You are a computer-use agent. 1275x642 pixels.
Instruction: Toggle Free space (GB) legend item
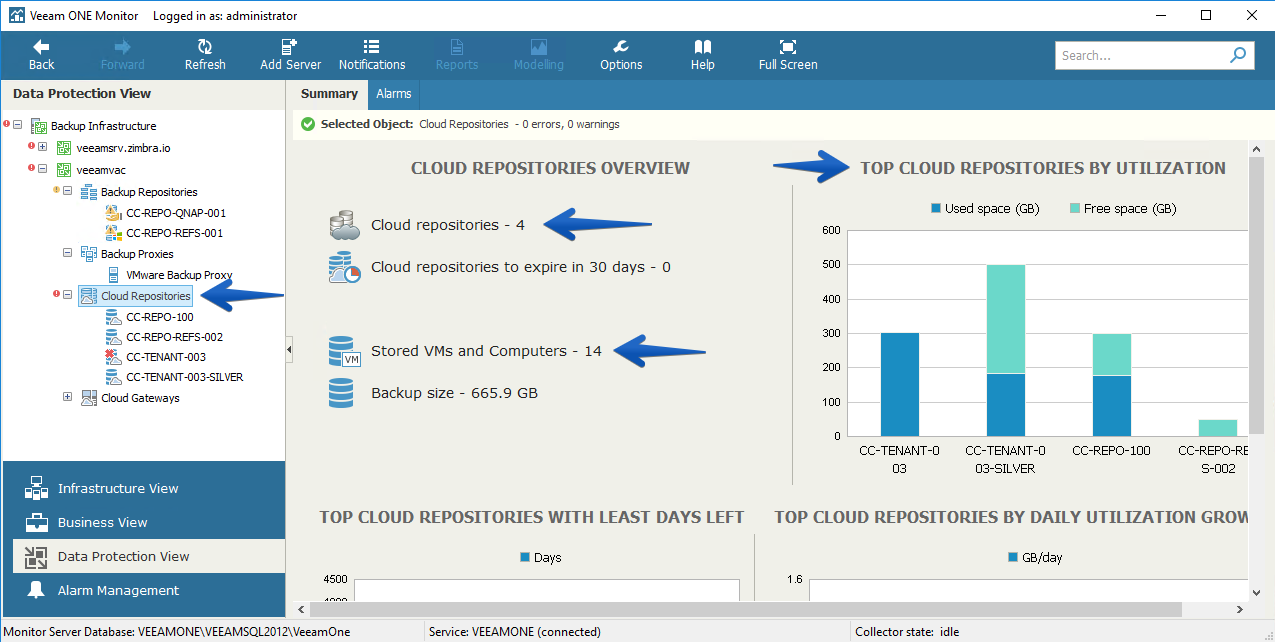(1123, 208)
